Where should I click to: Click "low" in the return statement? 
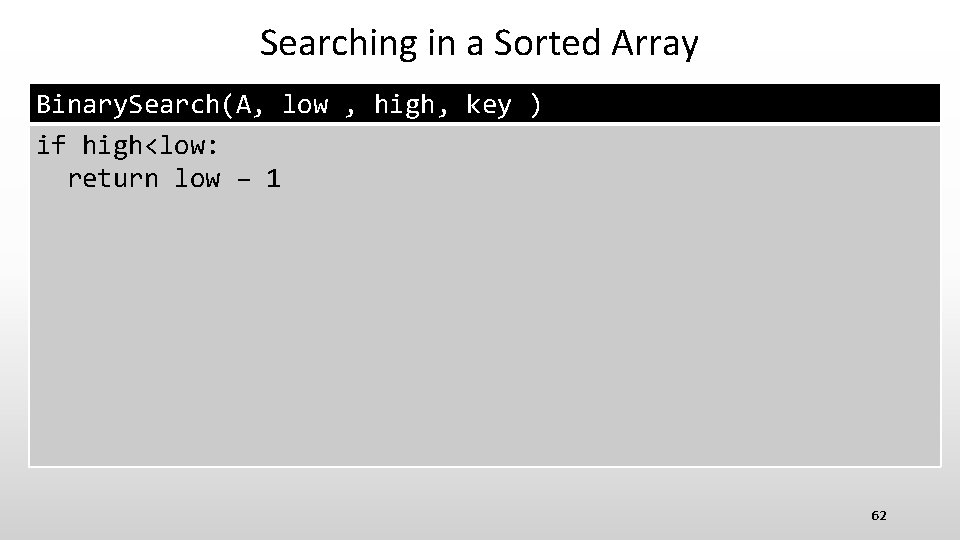coord(197,179)
